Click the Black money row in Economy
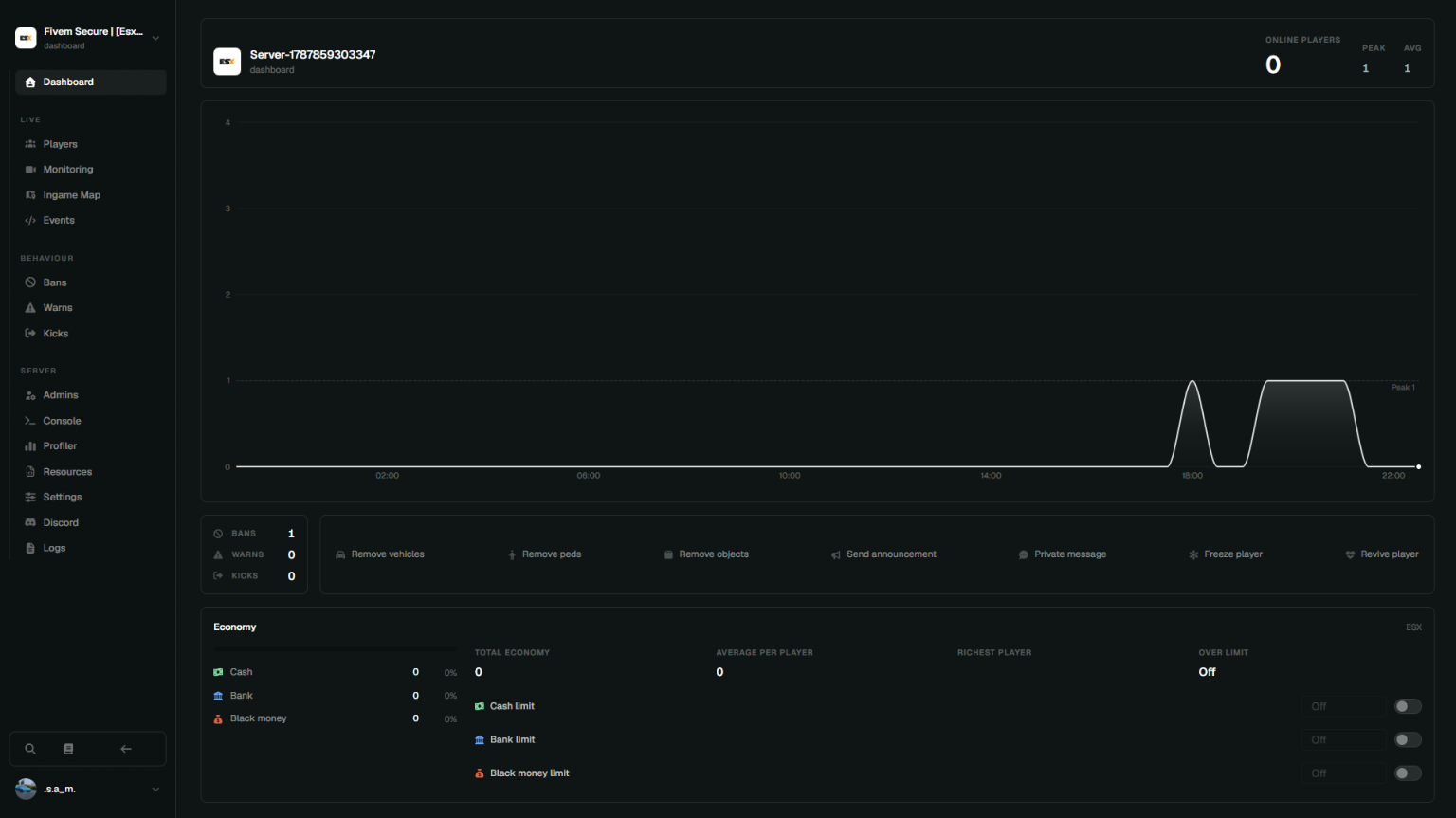1456x818 pixels. click(x=336, y=718)
